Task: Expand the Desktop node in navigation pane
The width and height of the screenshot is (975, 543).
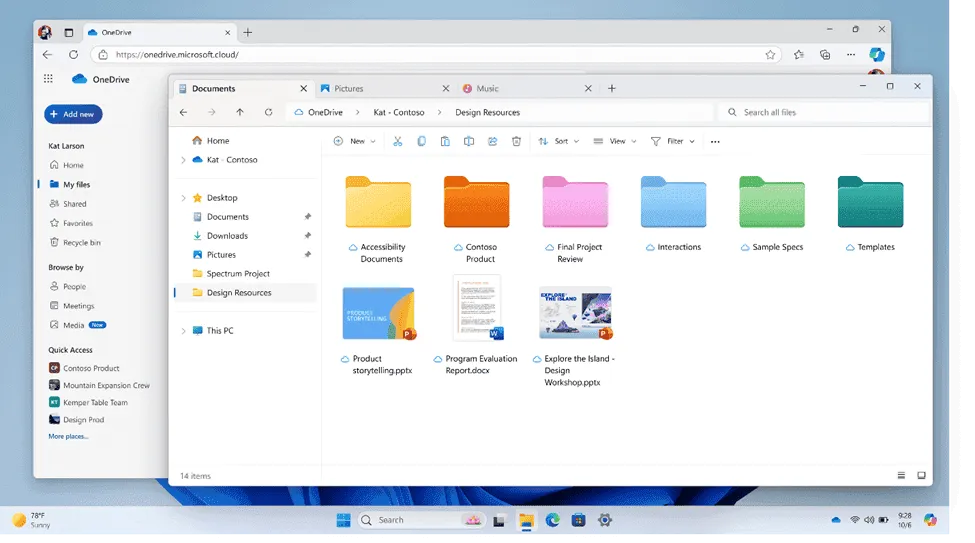Action: 183,198
